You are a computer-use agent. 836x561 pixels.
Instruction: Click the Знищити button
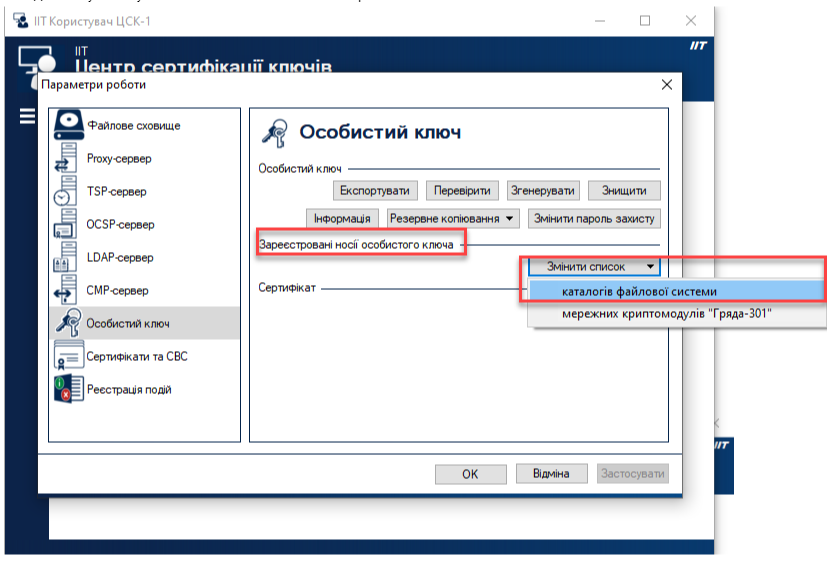click(624, 190)
